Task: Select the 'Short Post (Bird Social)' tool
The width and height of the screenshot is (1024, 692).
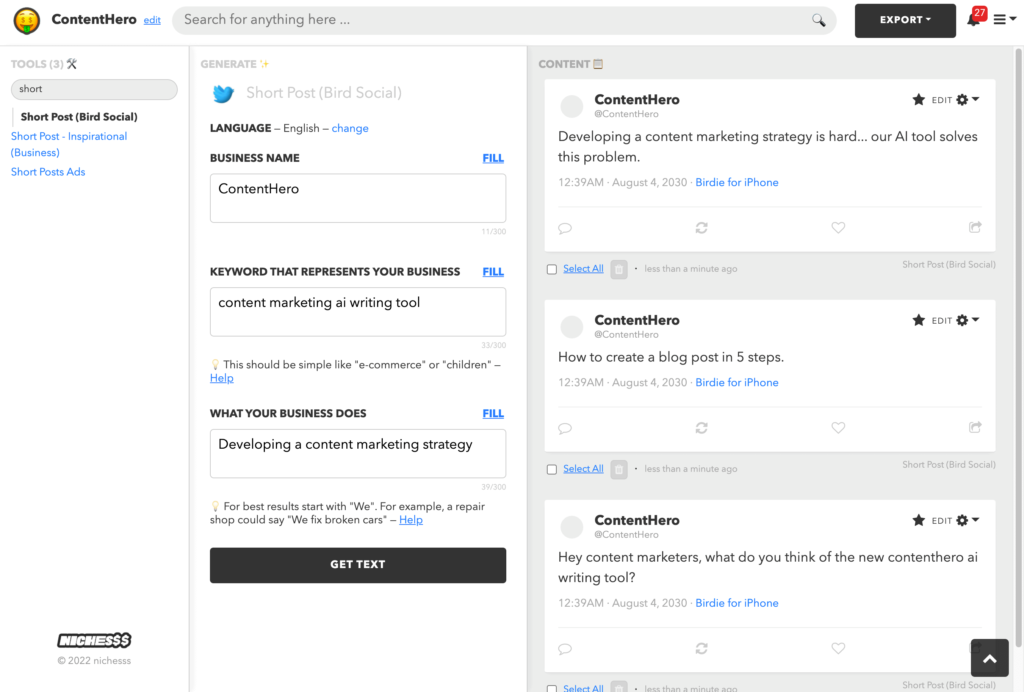Action: coord(79,117)
